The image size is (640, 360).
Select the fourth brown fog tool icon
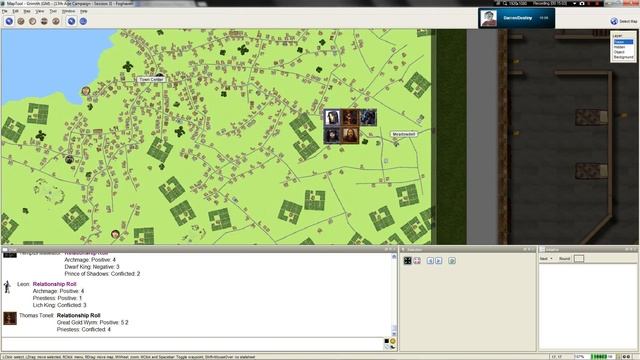pos(44,21)
